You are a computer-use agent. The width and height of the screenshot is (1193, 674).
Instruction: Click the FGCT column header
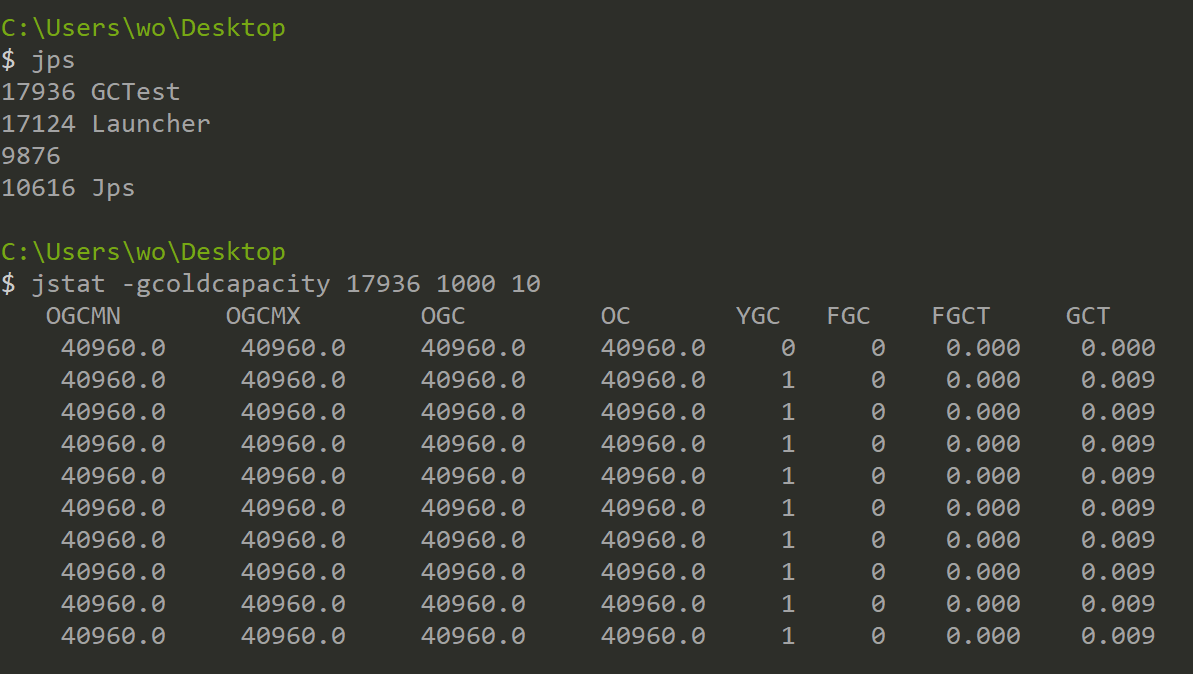[960, 316]
